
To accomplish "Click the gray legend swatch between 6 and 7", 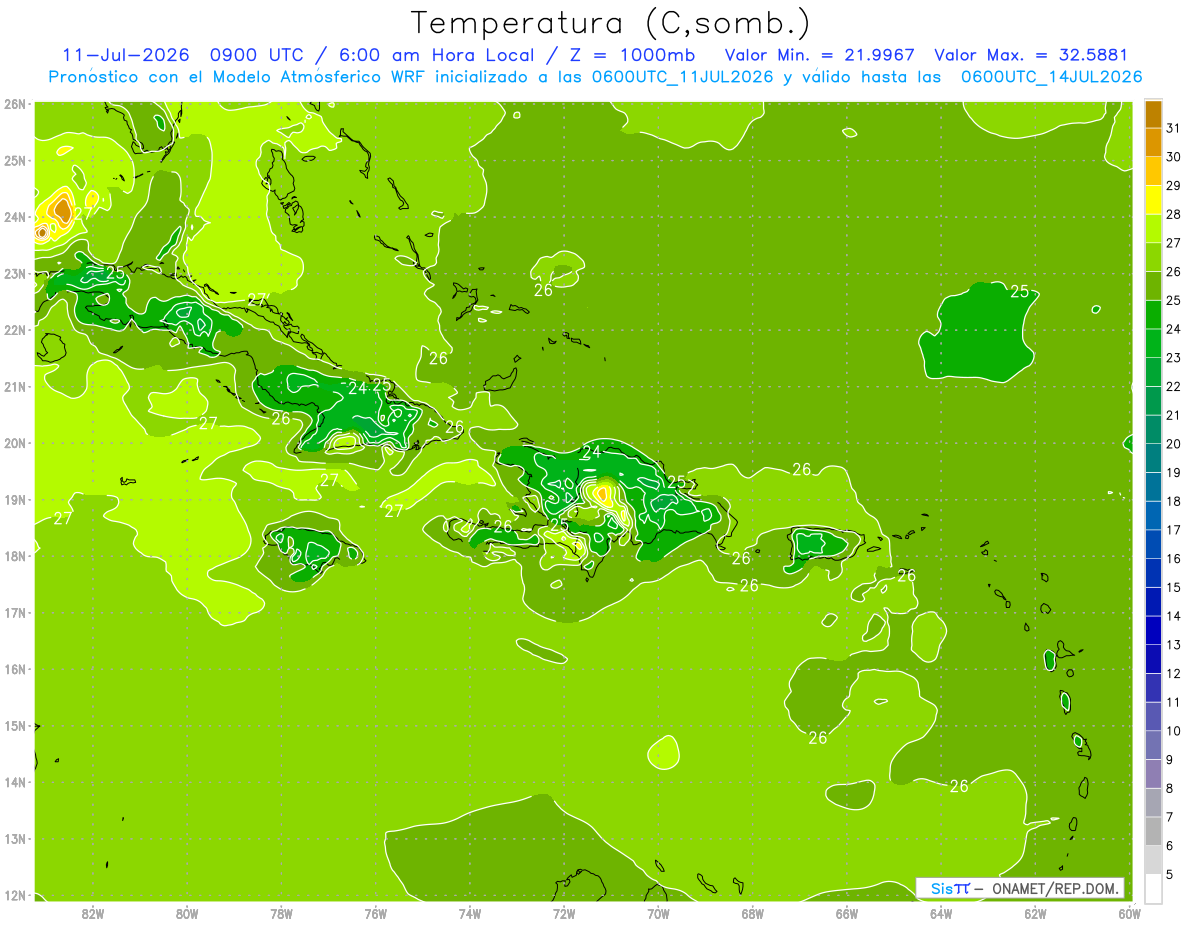I will (x=1153, y=831).
